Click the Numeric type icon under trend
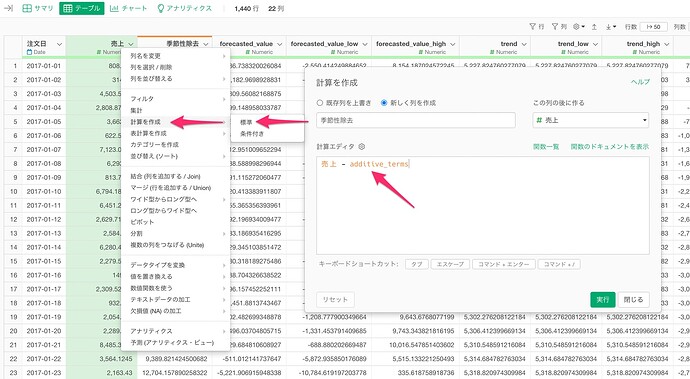This screenshot has height=379, width=690. point(492,52)
